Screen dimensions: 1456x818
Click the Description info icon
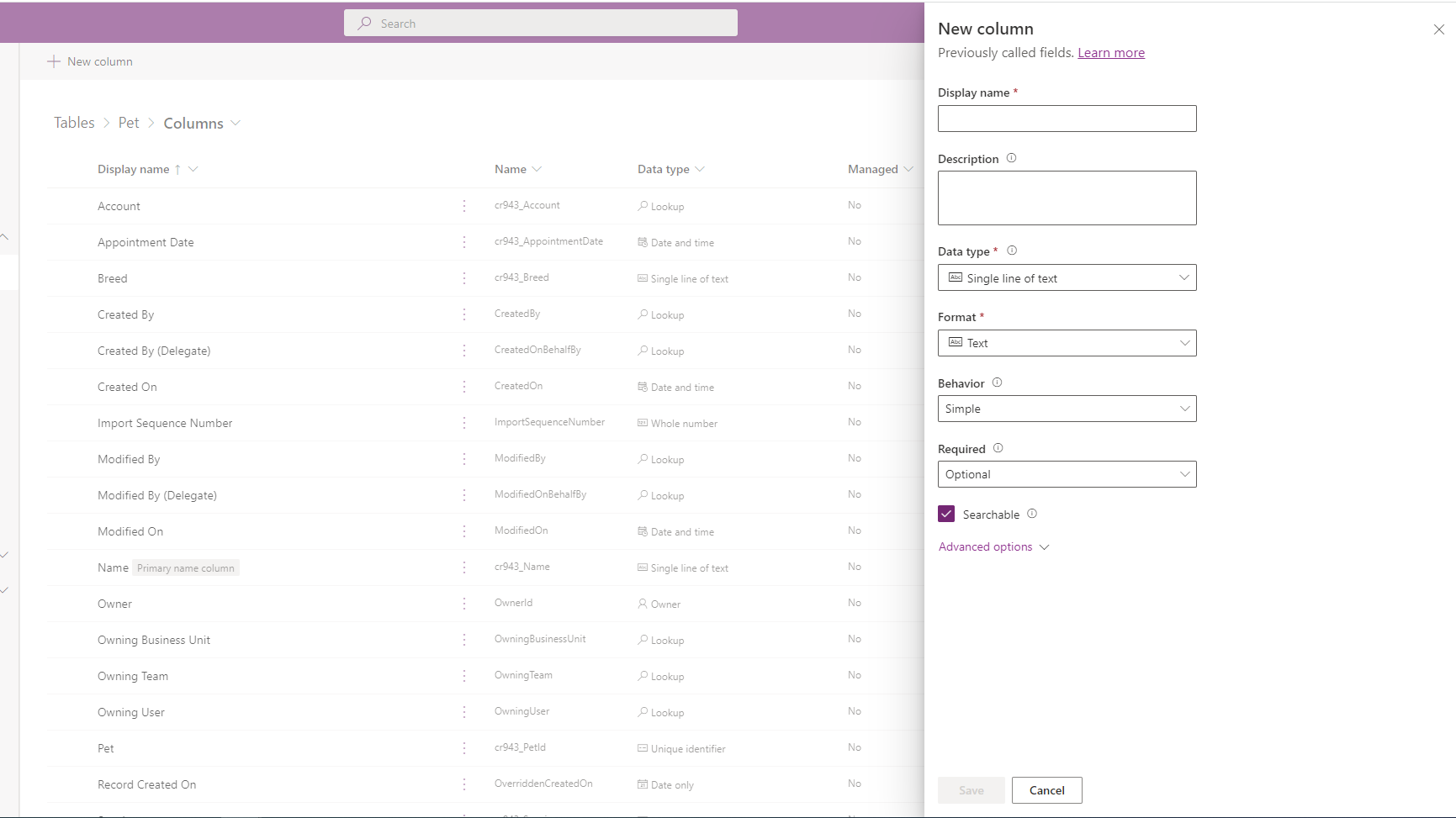tap(1011, 158)
